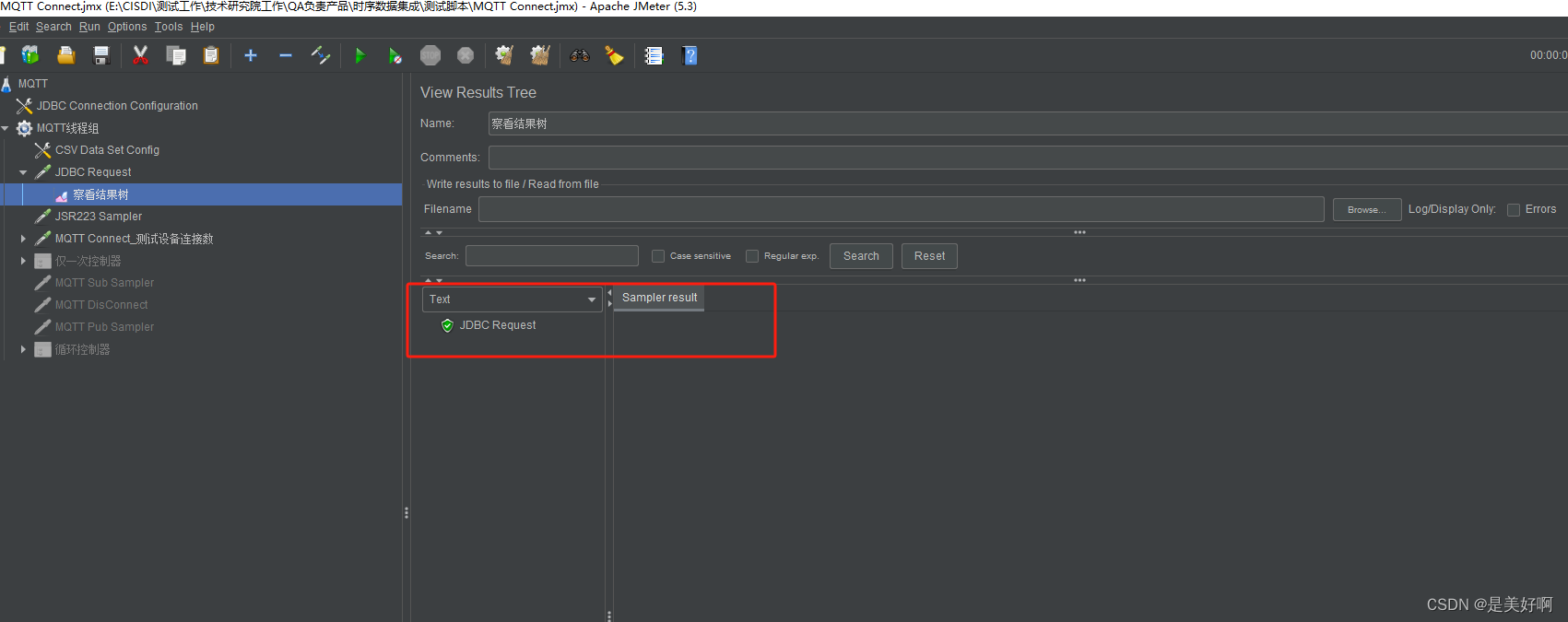1568x622 pixels.
Task: Select the JSR223 Sampler node
Action: 99,217
